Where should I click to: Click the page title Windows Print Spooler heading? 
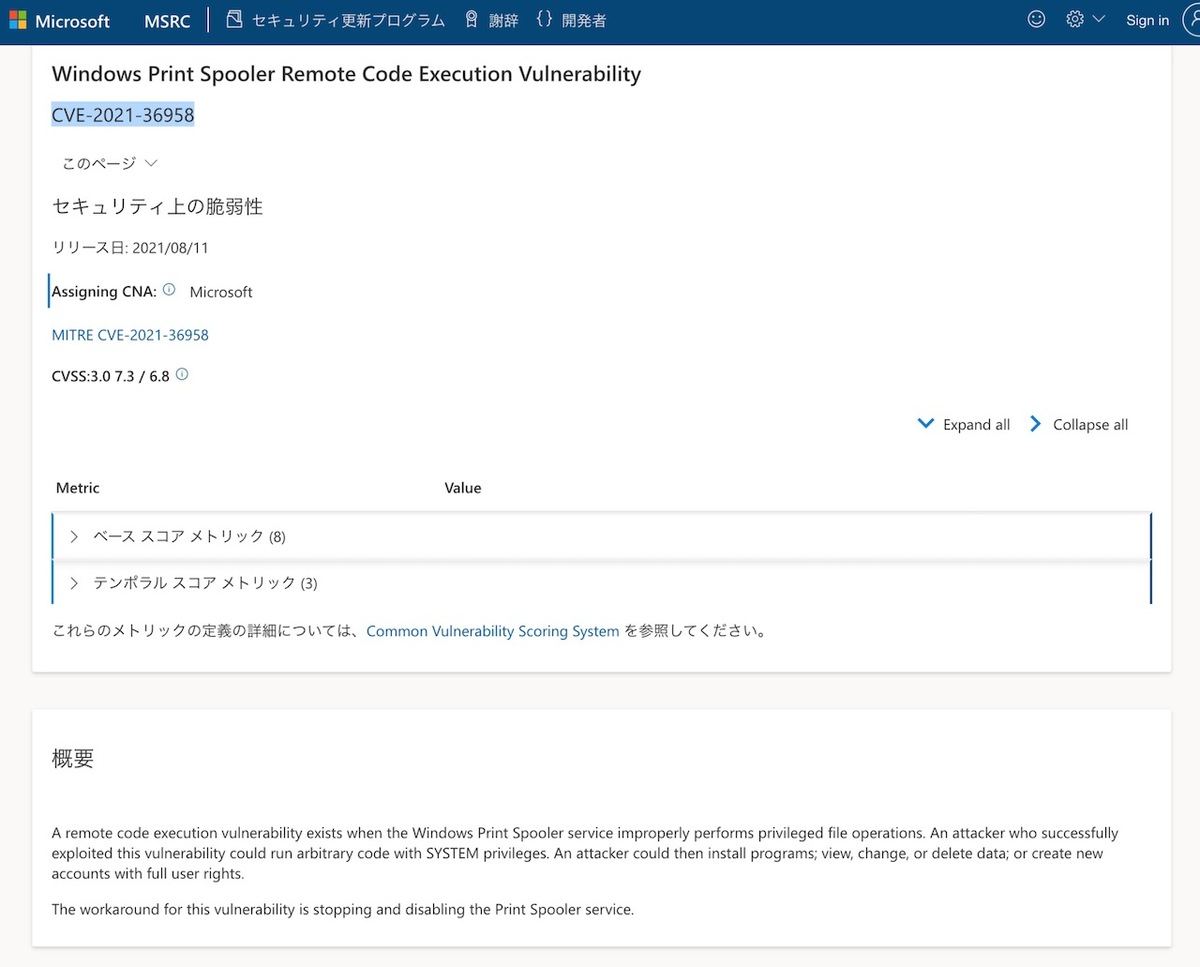346,74
